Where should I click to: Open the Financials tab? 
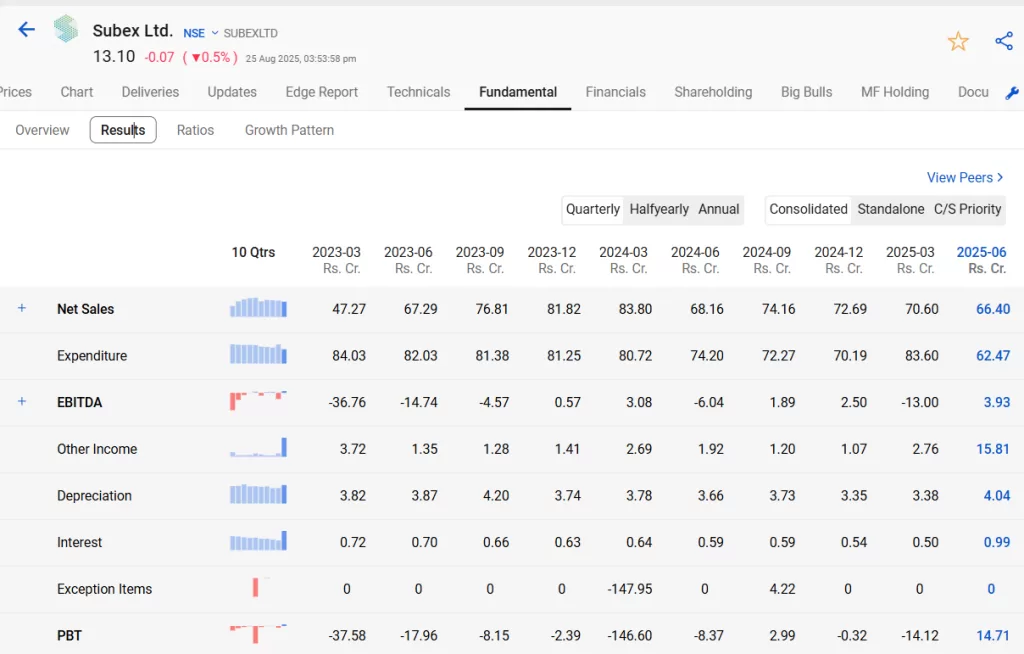(x=616, y=92)
